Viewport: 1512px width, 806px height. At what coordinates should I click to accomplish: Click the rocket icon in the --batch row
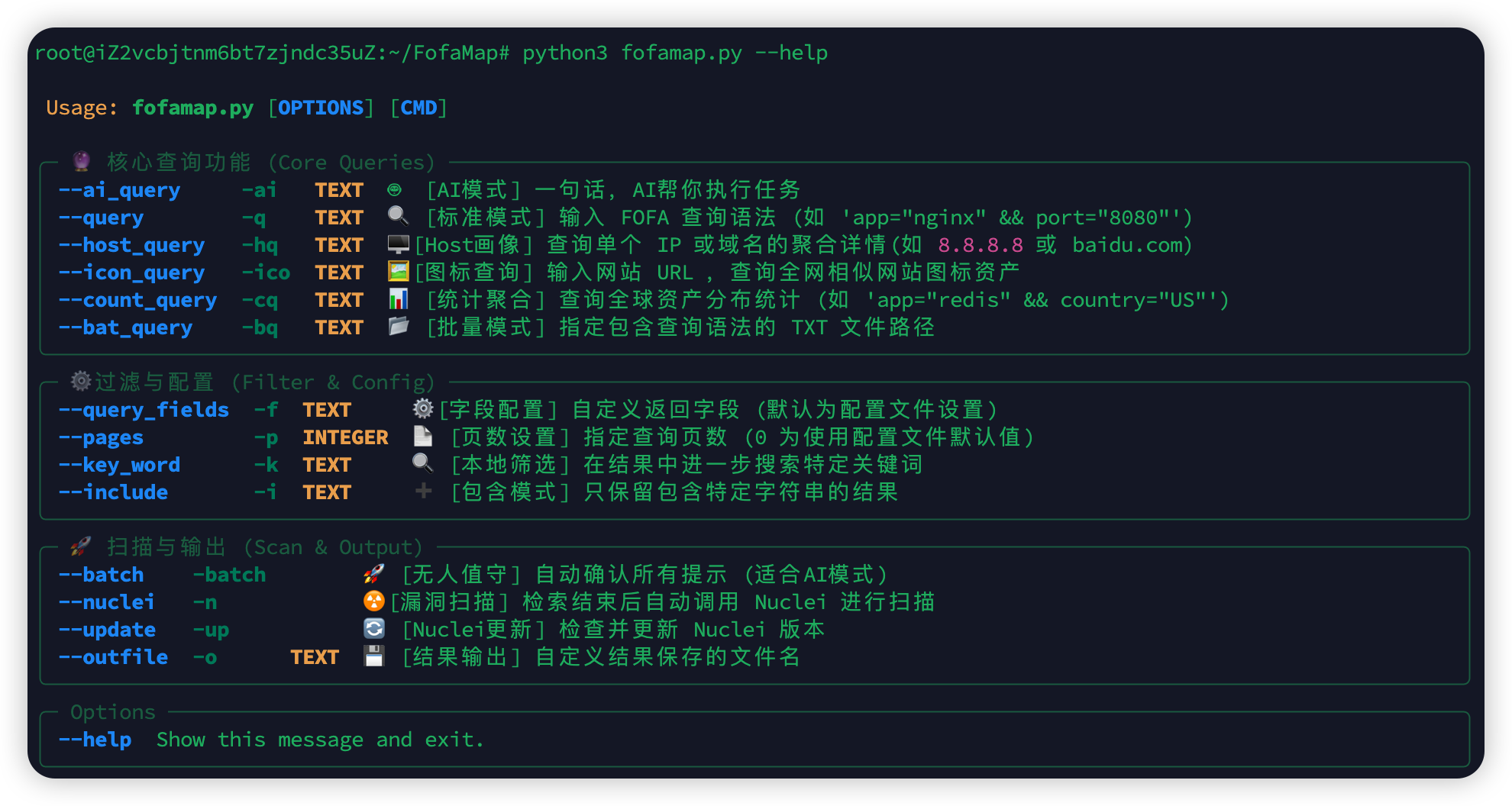tap(373, 574)
